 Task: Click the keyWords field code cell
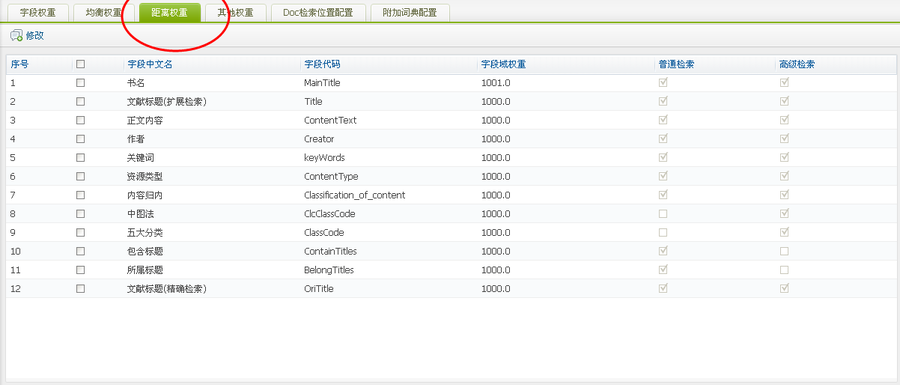324,157
